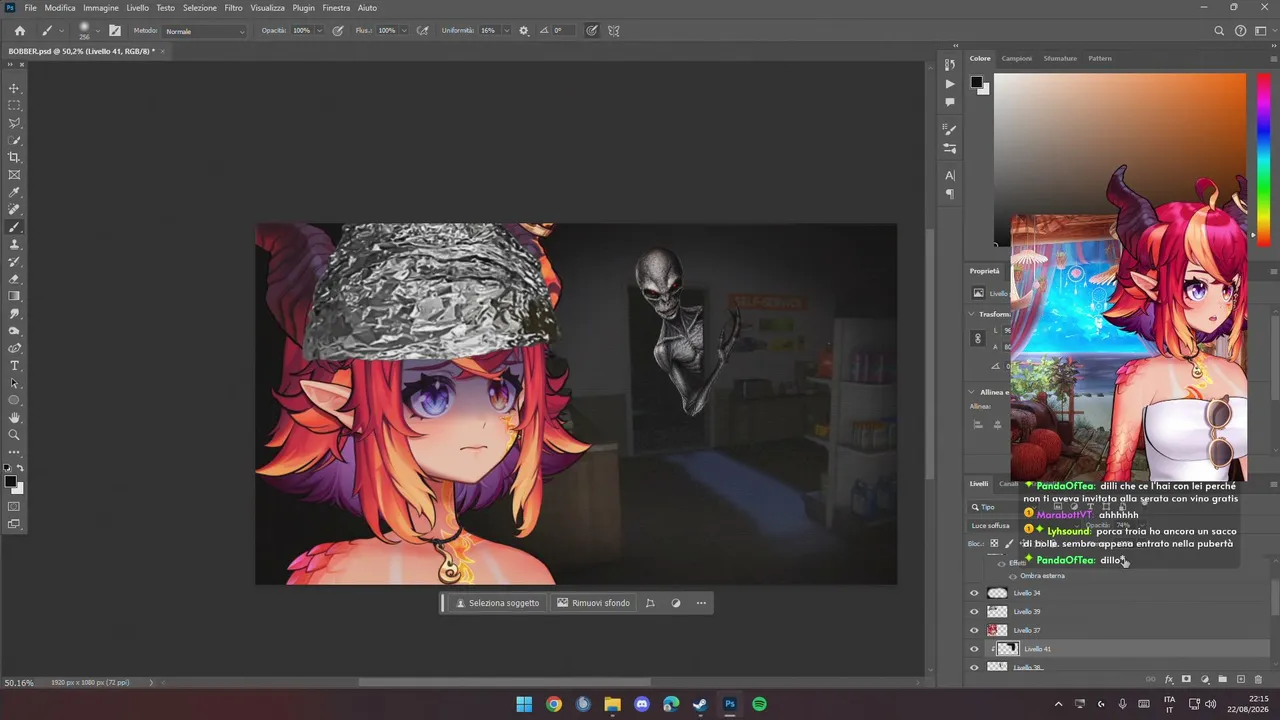
Task: Open the Immagine menu
Action: (101, 8)
